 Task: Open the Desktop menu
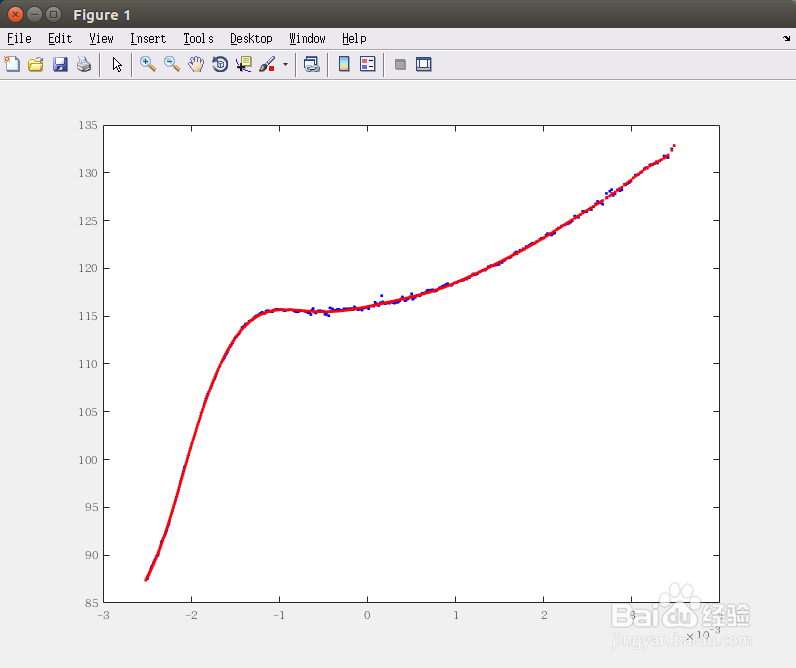click(251, 39)
